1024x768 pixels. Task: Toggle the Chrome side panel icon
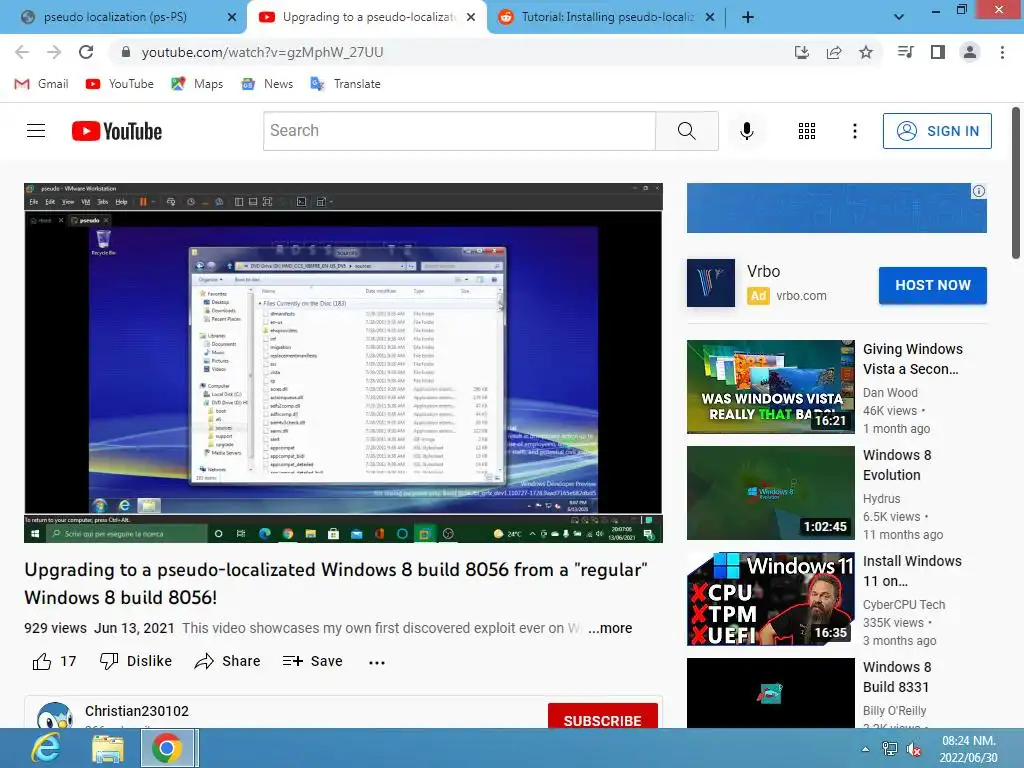tap(938, 52)
